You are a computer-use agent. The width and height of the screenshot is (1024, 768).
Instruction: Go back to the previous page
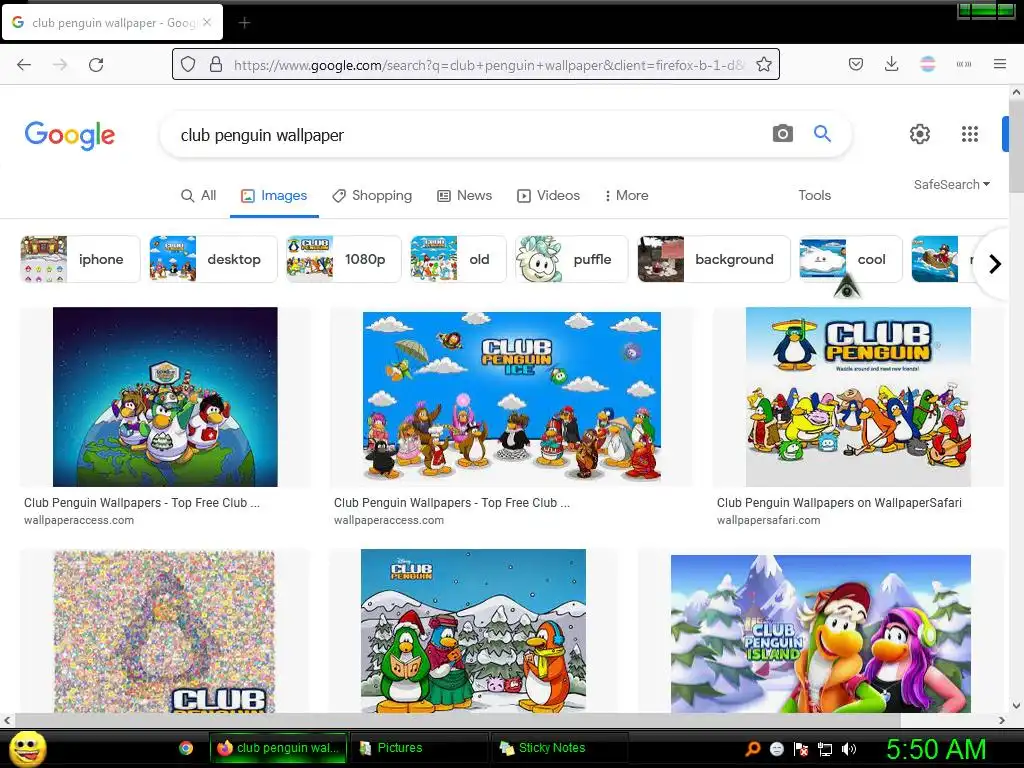(x=24, y=65)
